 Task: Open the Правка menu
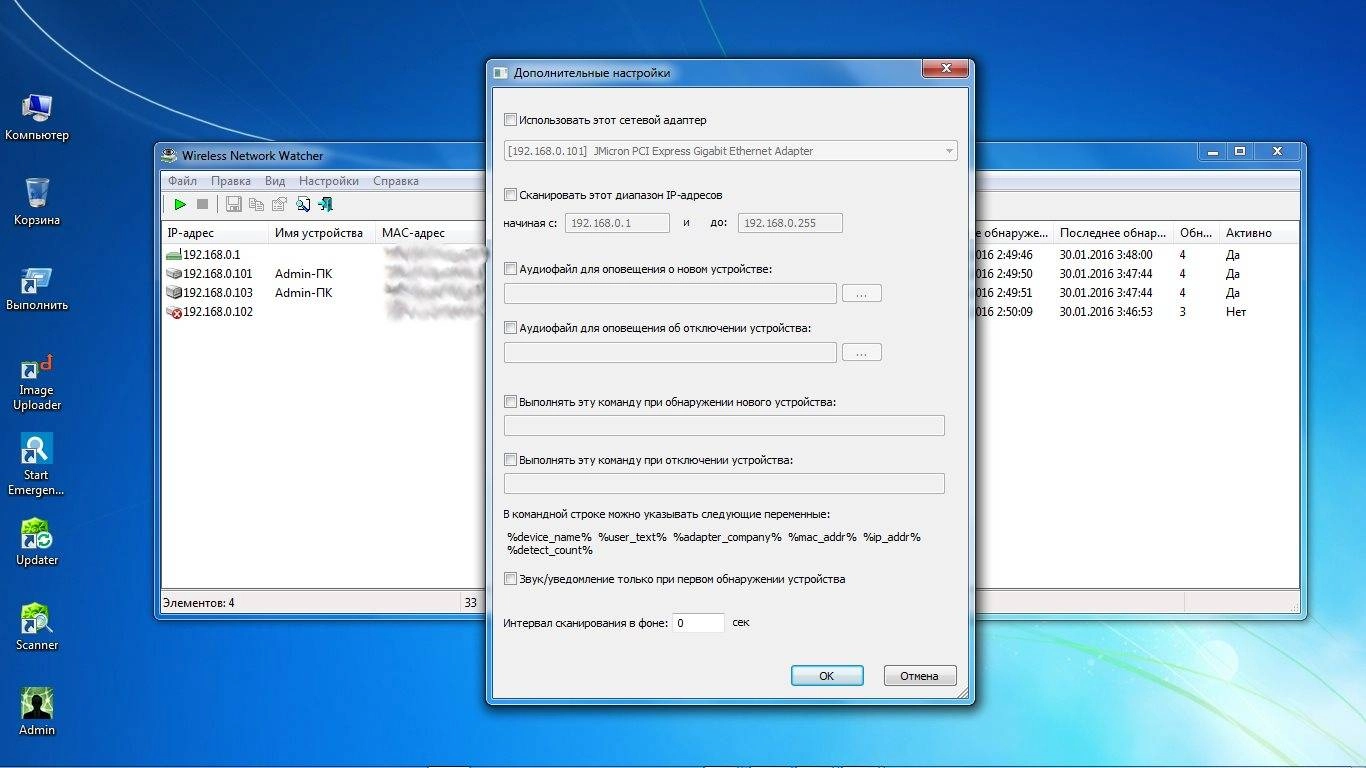pos(231,181)
